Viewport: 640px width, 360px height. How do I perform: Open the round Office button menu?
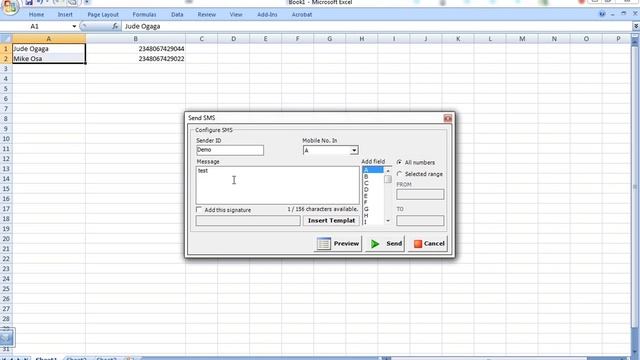click(10, 7)
